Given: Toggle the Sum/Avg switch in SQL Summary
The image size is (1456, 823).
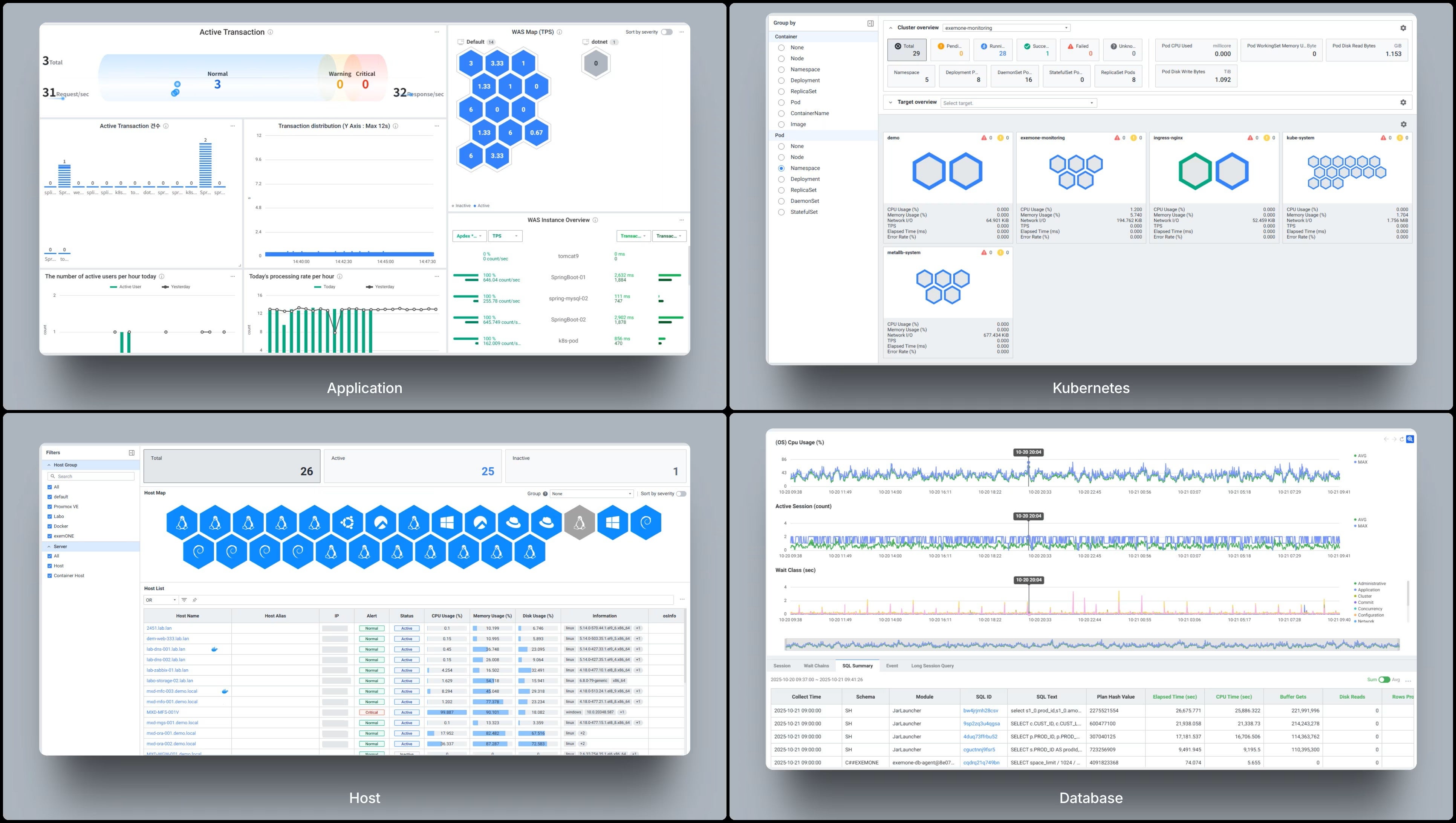Looking at the screenshot, I should pyautogui.click(x=1384, y=679).
